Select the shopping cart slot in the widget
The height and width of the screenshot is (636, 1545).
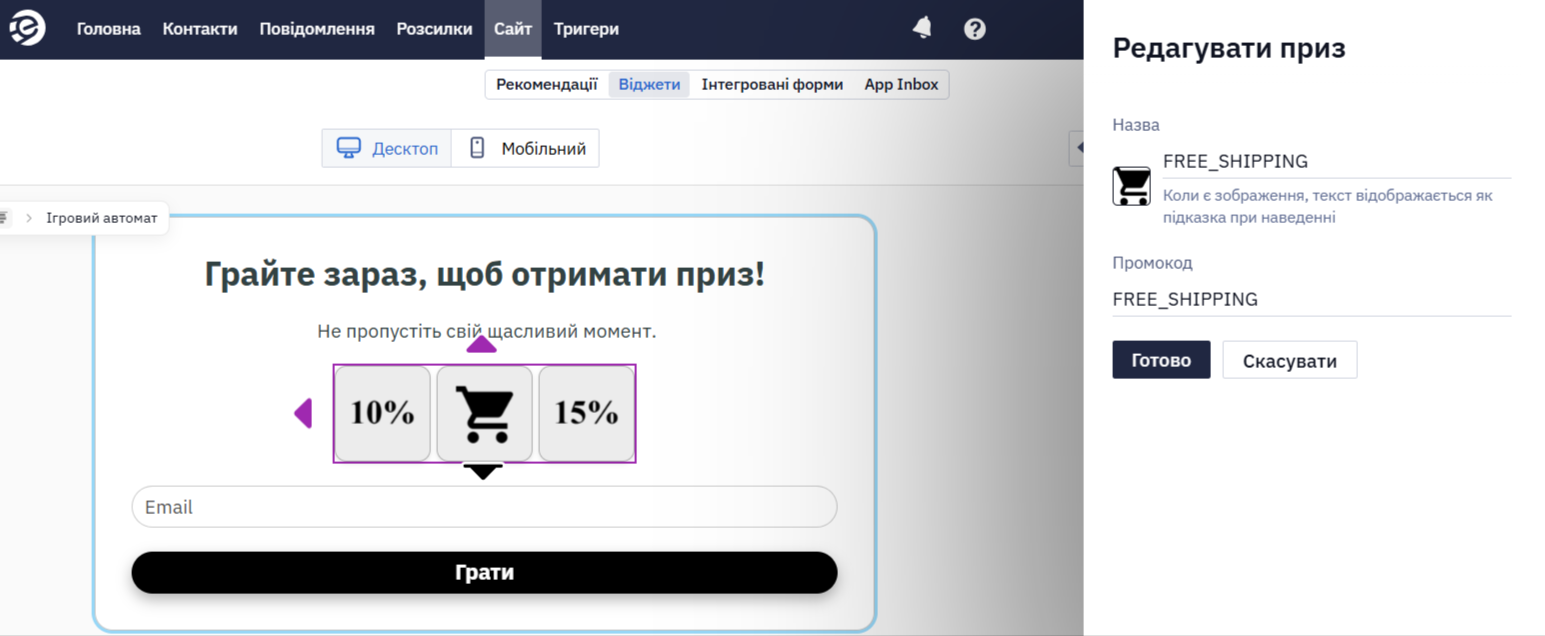point(484,414)
